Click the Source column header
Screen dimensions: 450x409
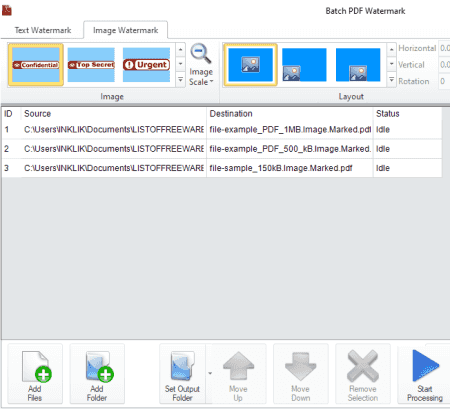click(114, 114)
